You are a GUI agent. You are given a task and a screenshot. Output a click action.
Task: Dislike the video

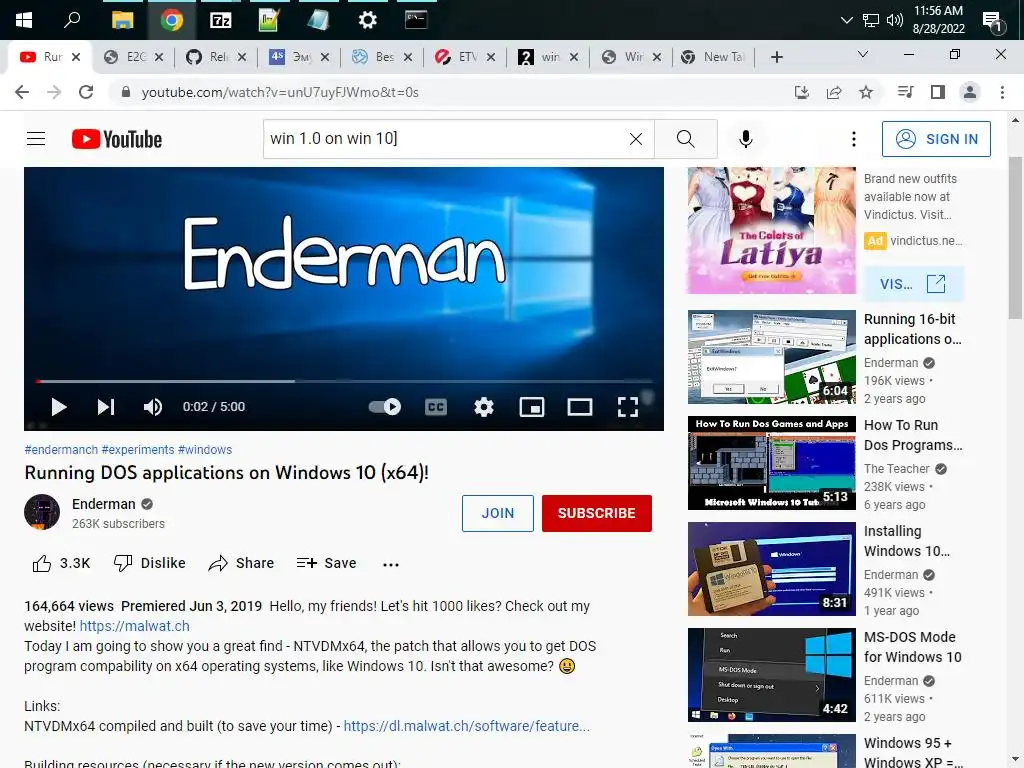point(150,563)
